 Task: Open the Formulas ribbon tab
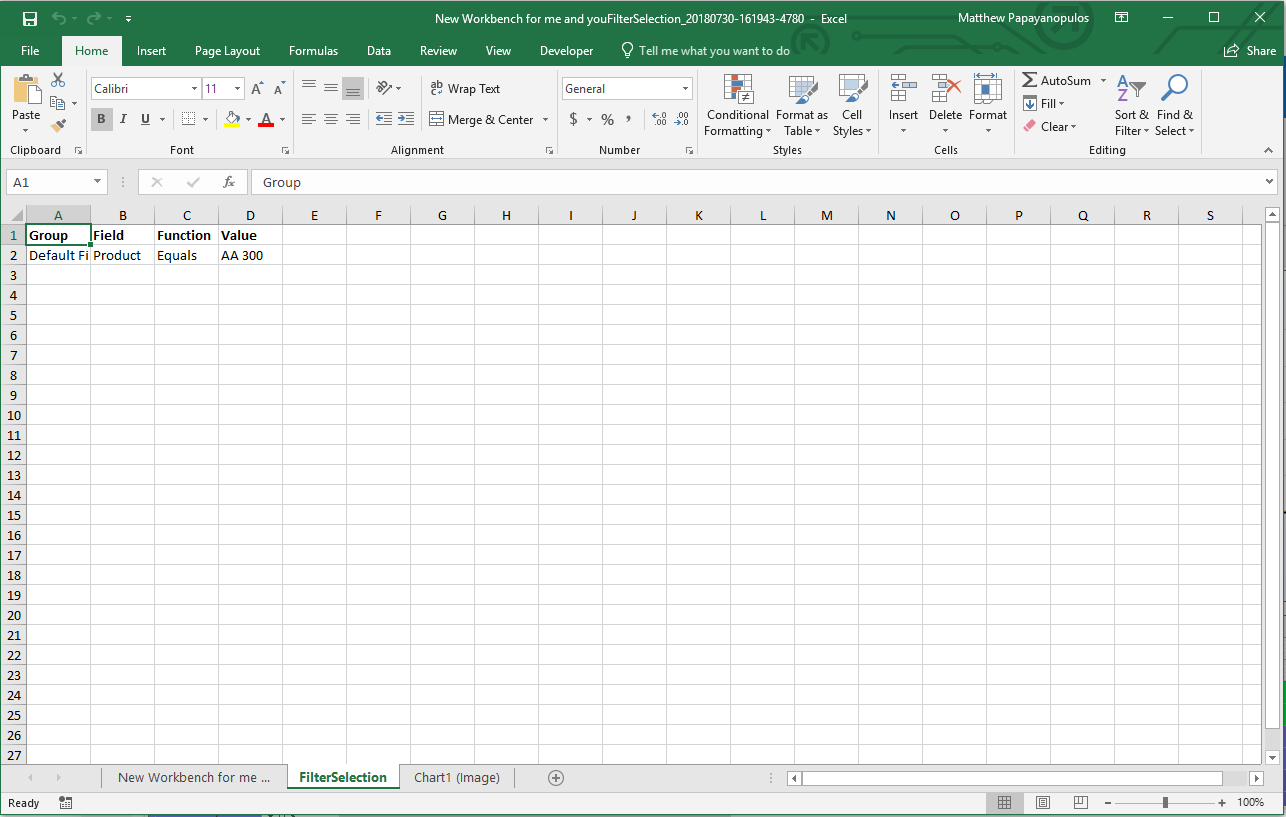point(313,50)
